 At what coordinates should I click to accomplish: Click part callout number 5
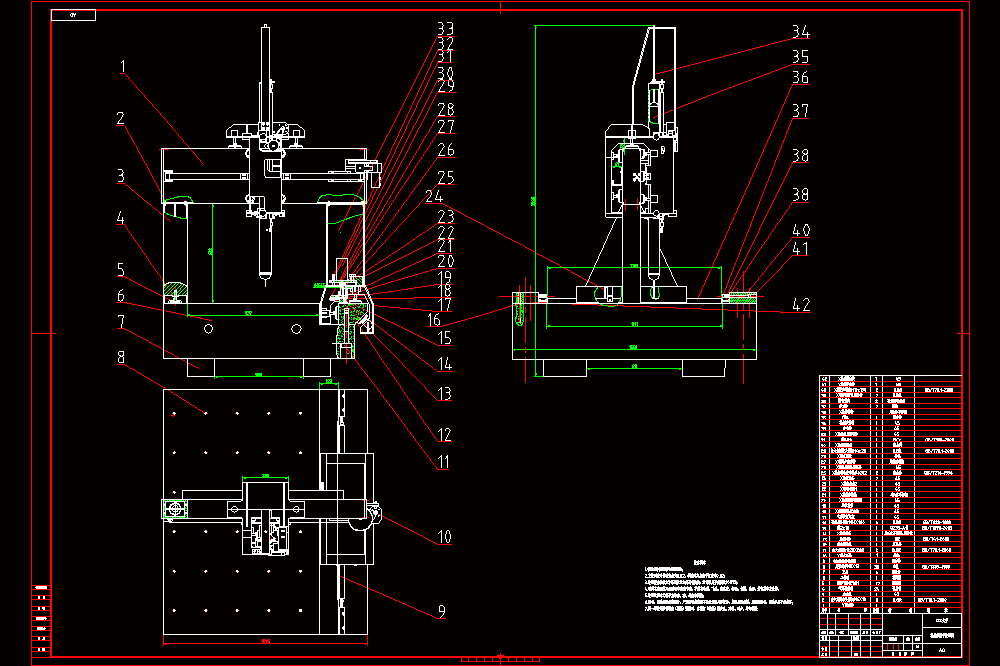click(121, 269)
